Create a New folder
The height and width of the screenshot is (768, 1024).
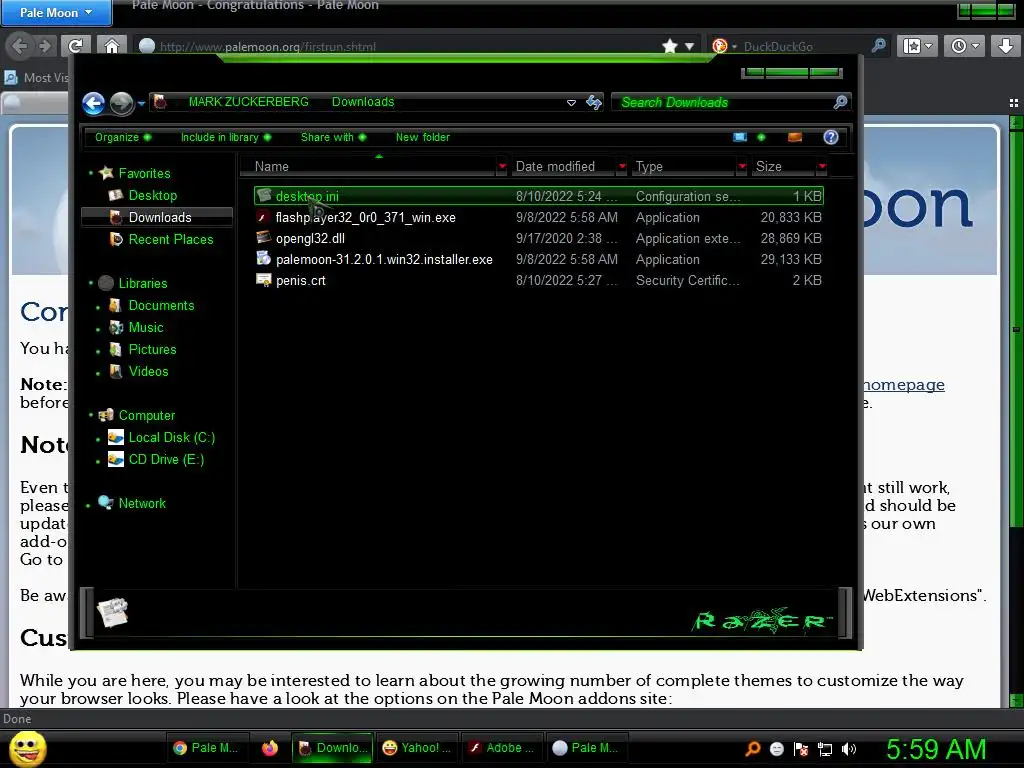pyautogui.click(x=423, y=137)
